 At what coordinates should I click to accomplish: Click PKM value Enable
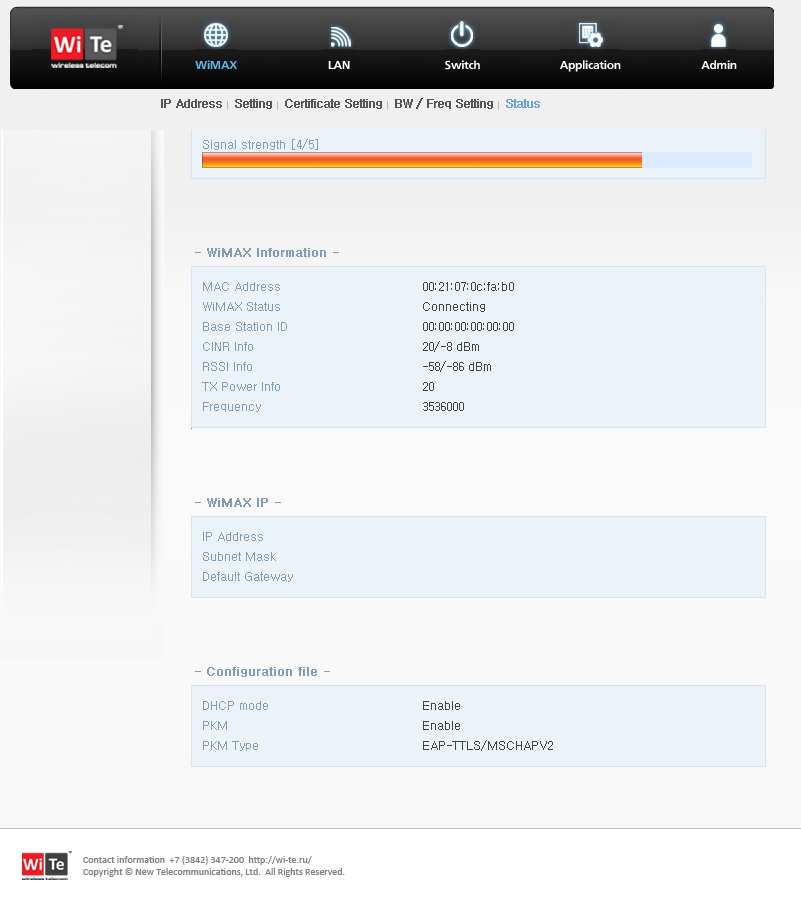441,726
